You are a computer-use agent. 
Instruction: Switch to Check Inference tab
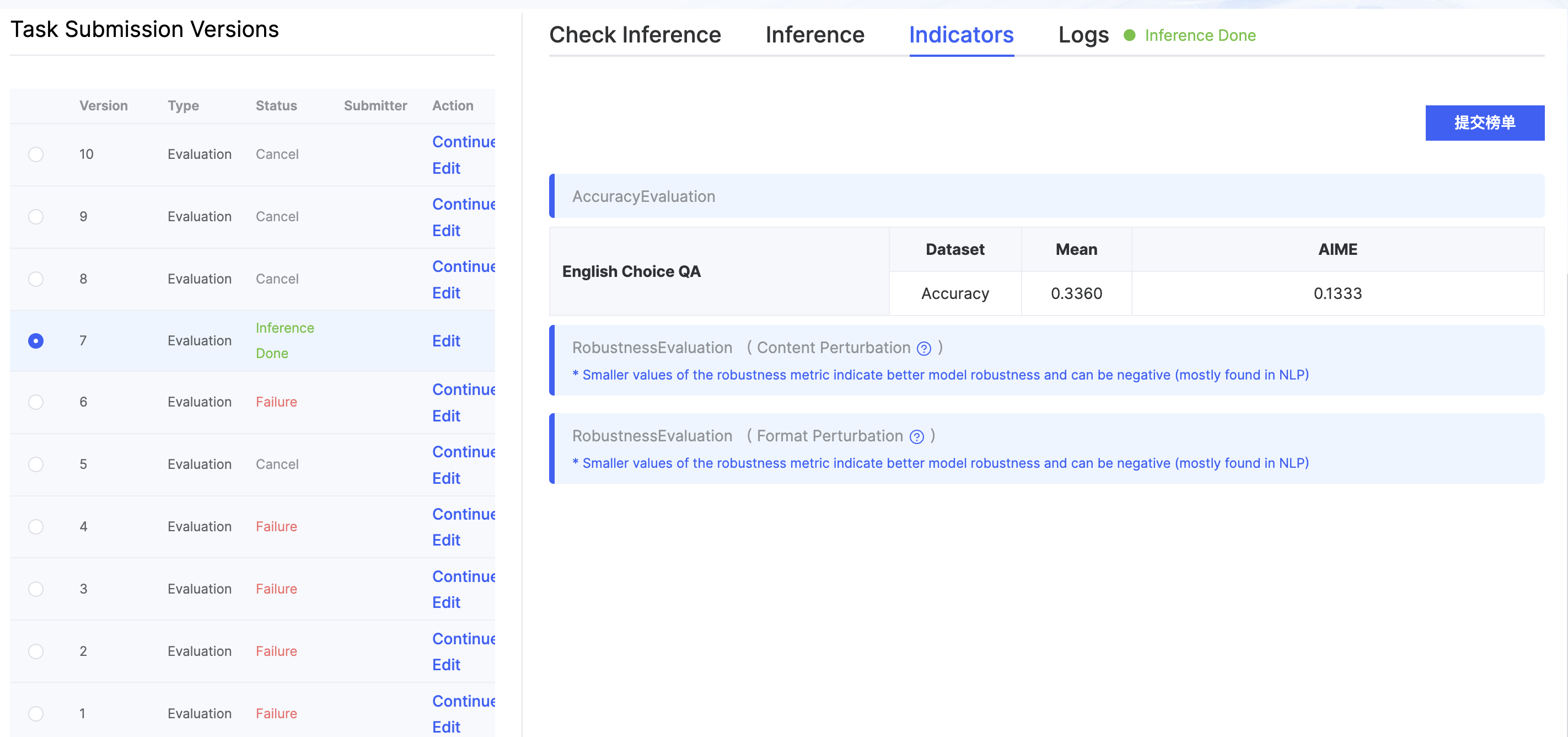click(x=634, y=35)
